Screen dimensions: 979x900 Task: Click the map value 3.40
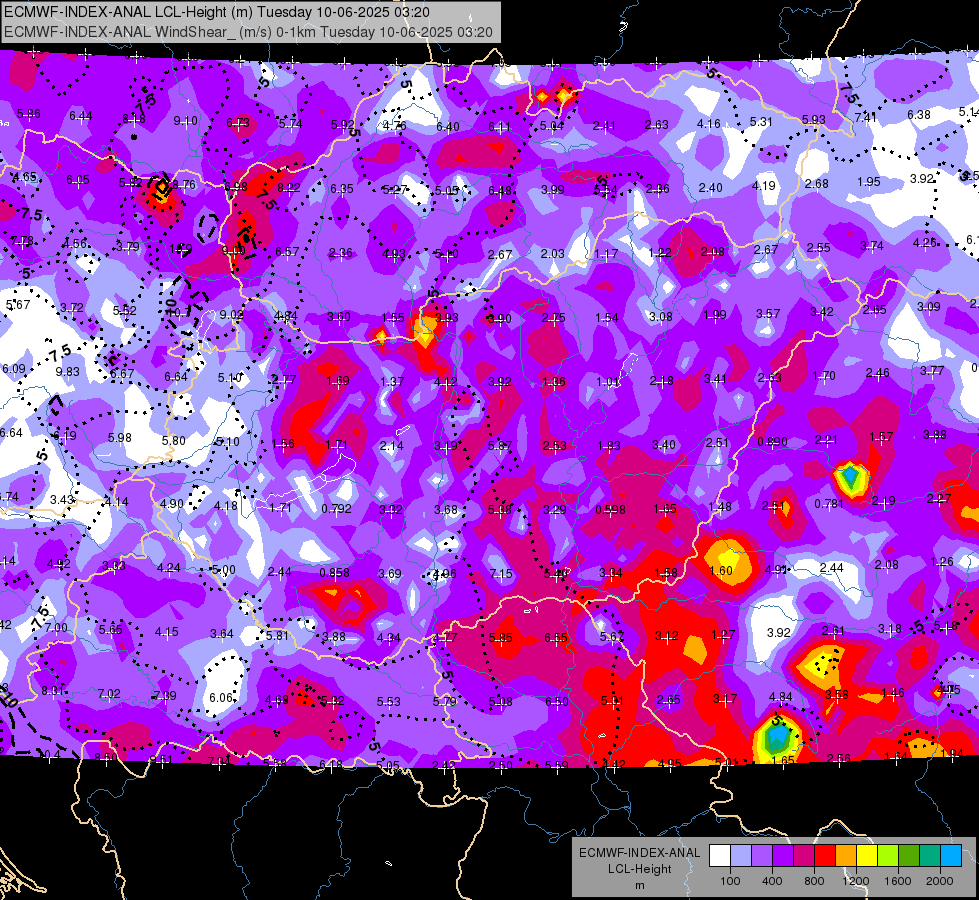pos(664,444)
